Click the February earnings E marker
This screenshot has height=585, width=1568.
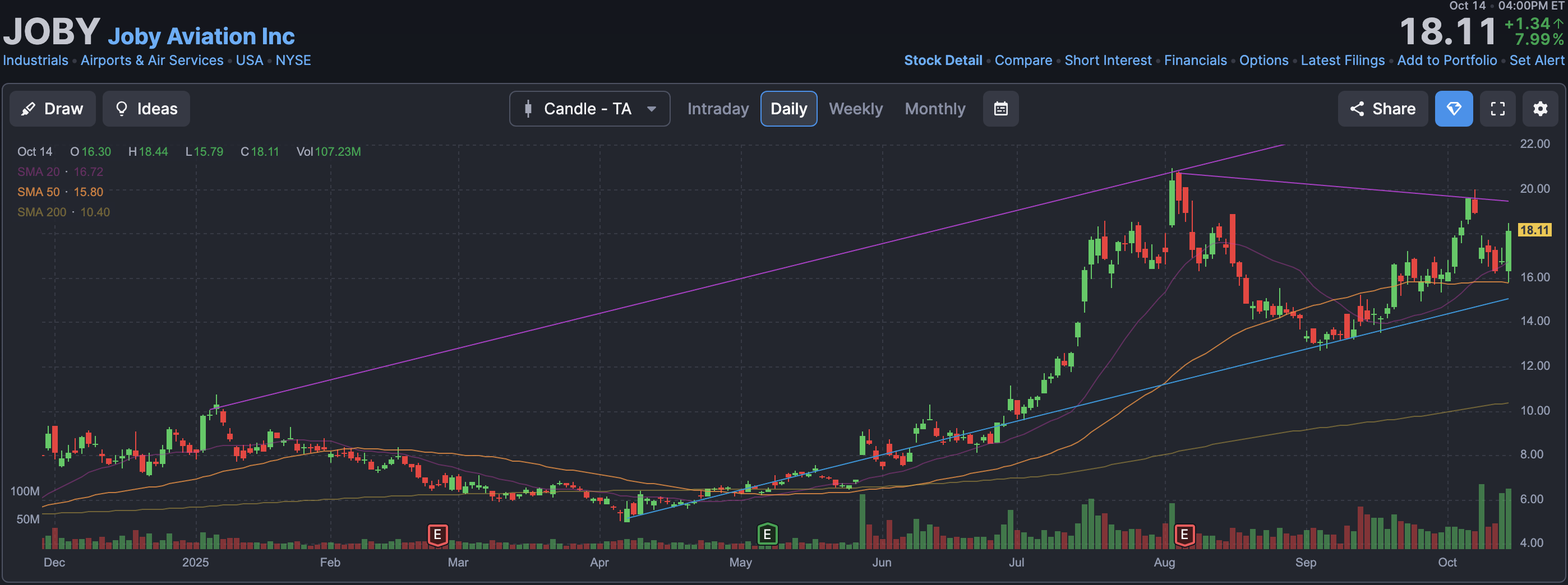click(437, 535)
